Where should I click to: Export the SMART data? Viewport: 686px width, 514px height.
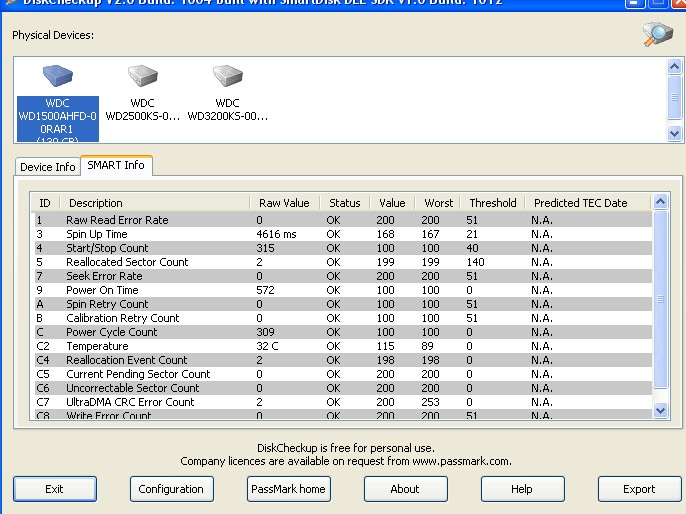click(640, 489)
